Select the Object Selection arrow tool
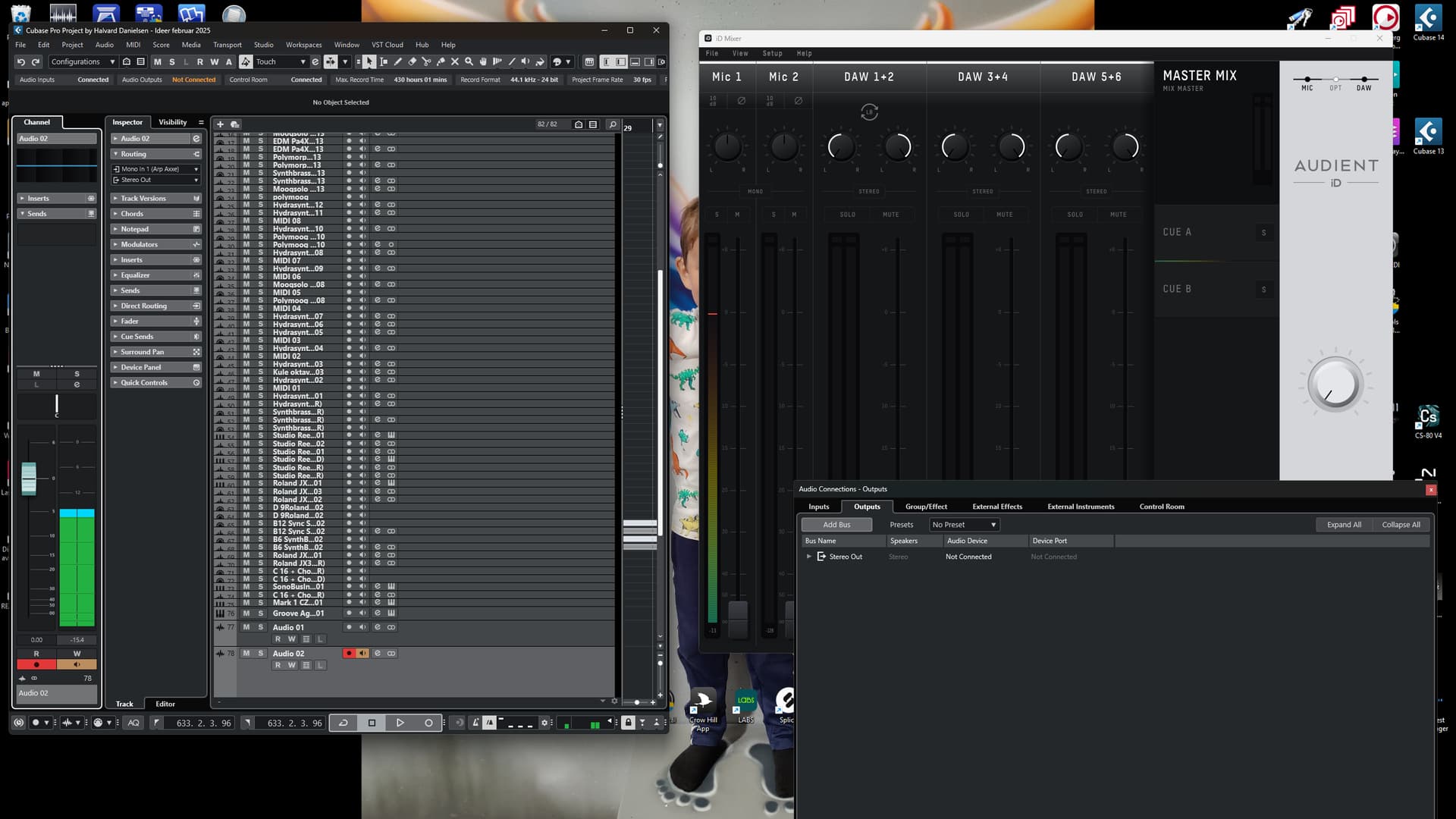 pos(369,61)
